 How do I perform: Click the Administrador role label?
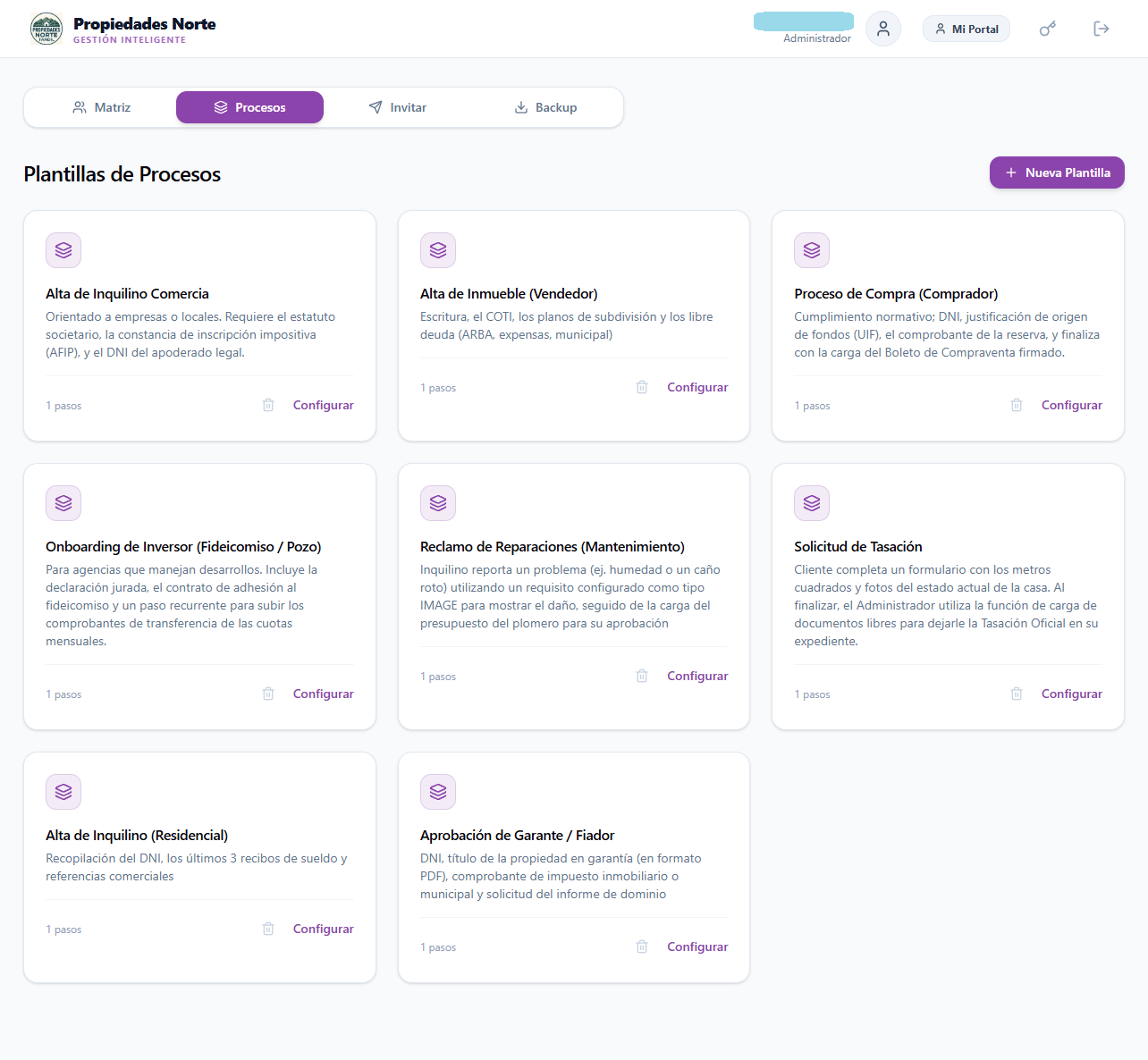[817, 38]
